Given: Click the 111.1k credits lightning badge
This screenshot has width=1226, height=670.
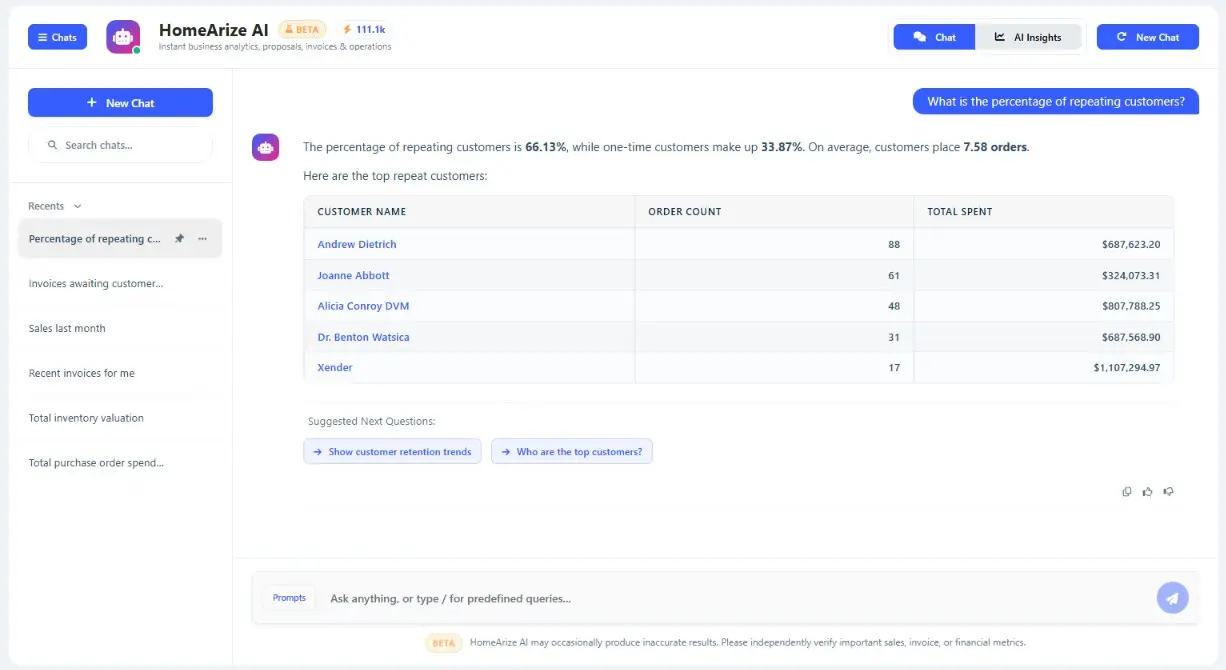Looking at the screenshot, I should [x=364, y=30].
